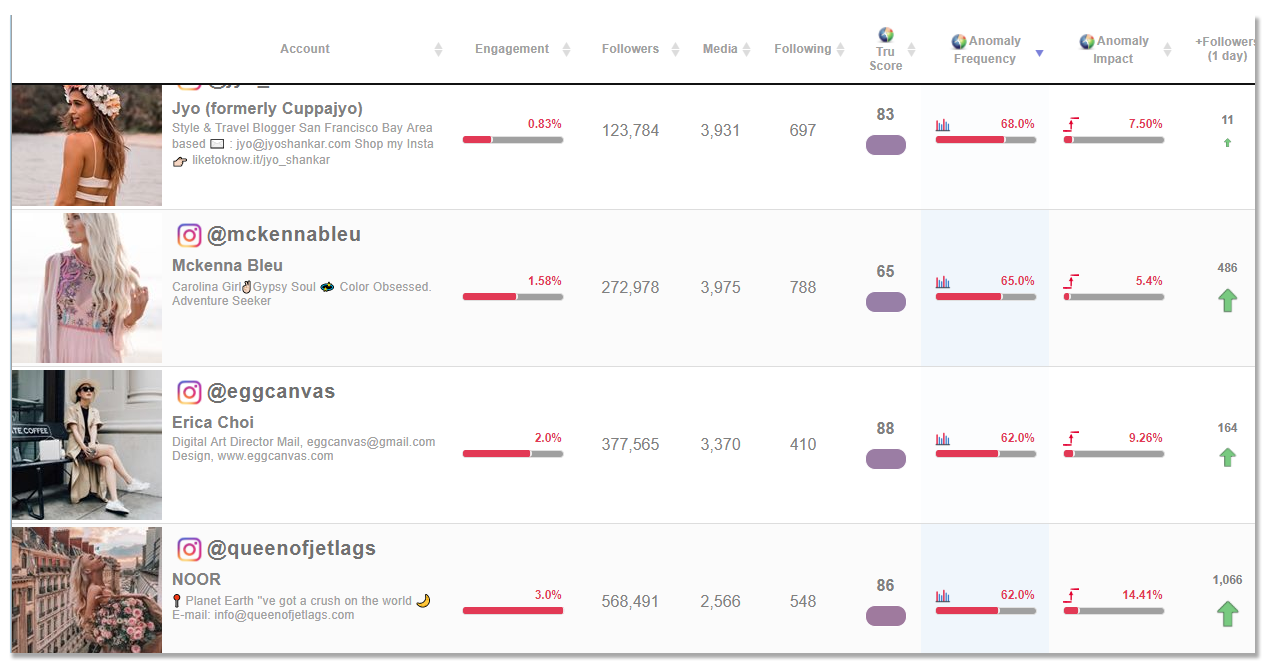Toggle Anomaly Frequency descending sort arrow
This screenshot has width=1265, height=668.
point(1039,53)
